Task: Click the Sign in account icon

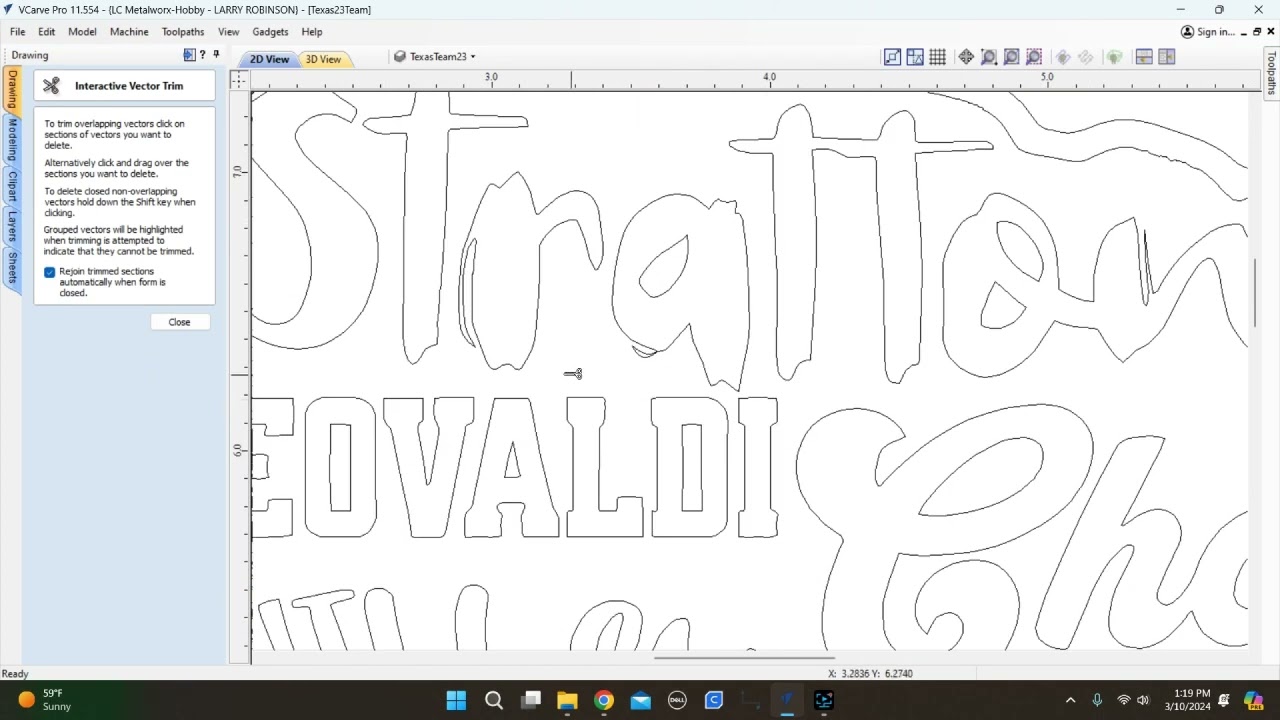Action: 1188,32
